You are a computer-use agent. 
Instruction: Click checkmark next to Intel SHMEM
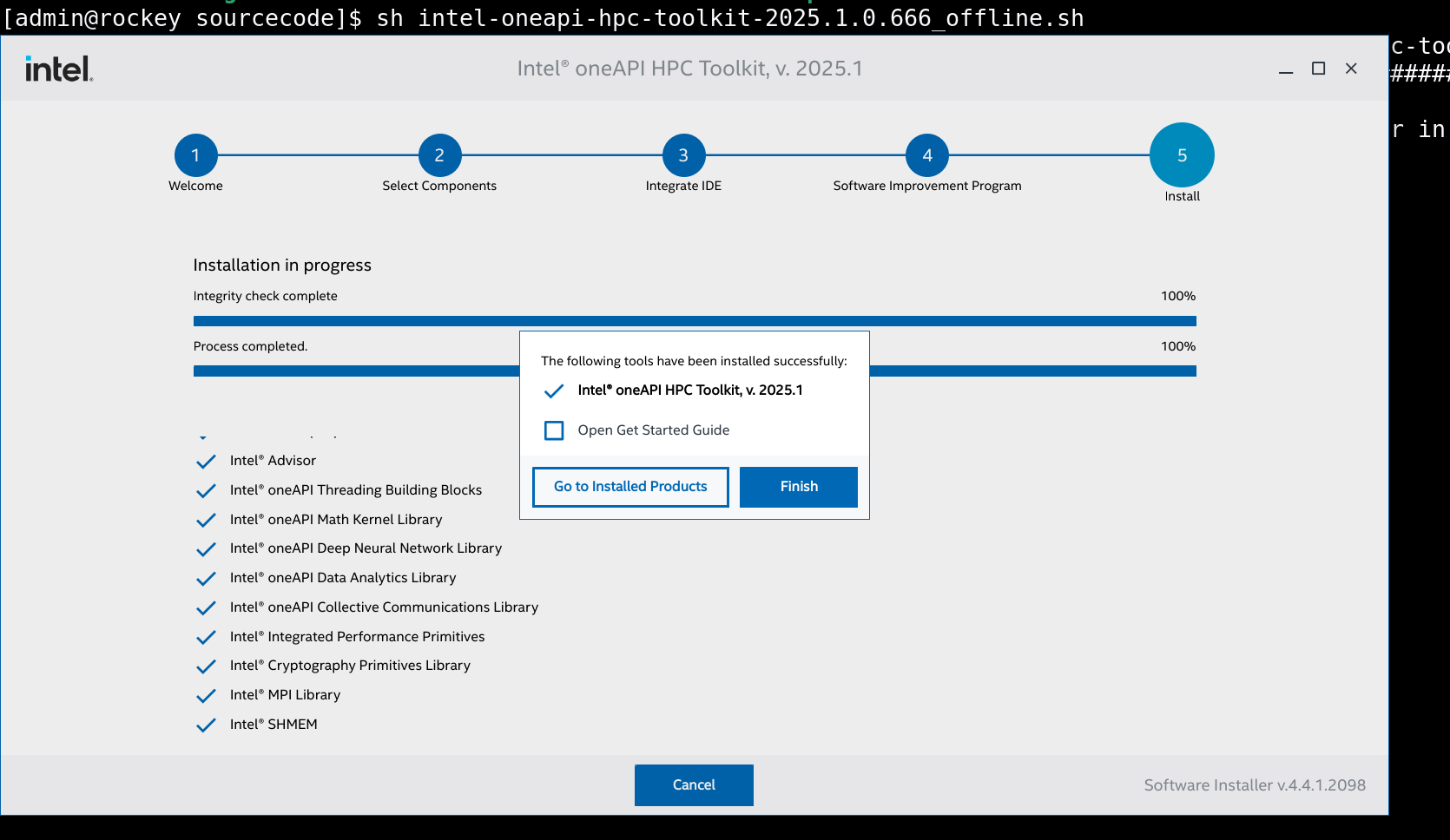pyautogui.click(x=206, y=725)
